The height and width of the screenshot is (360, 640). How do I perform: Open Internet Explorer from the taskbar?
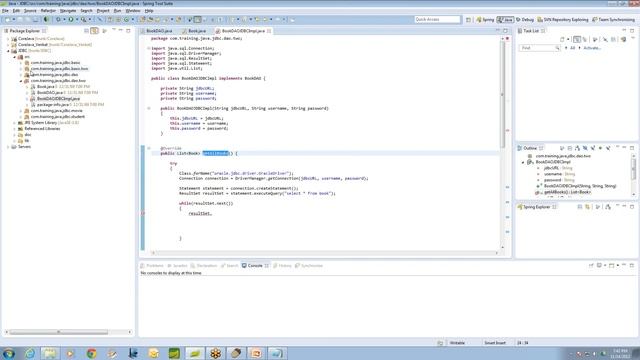29,353
